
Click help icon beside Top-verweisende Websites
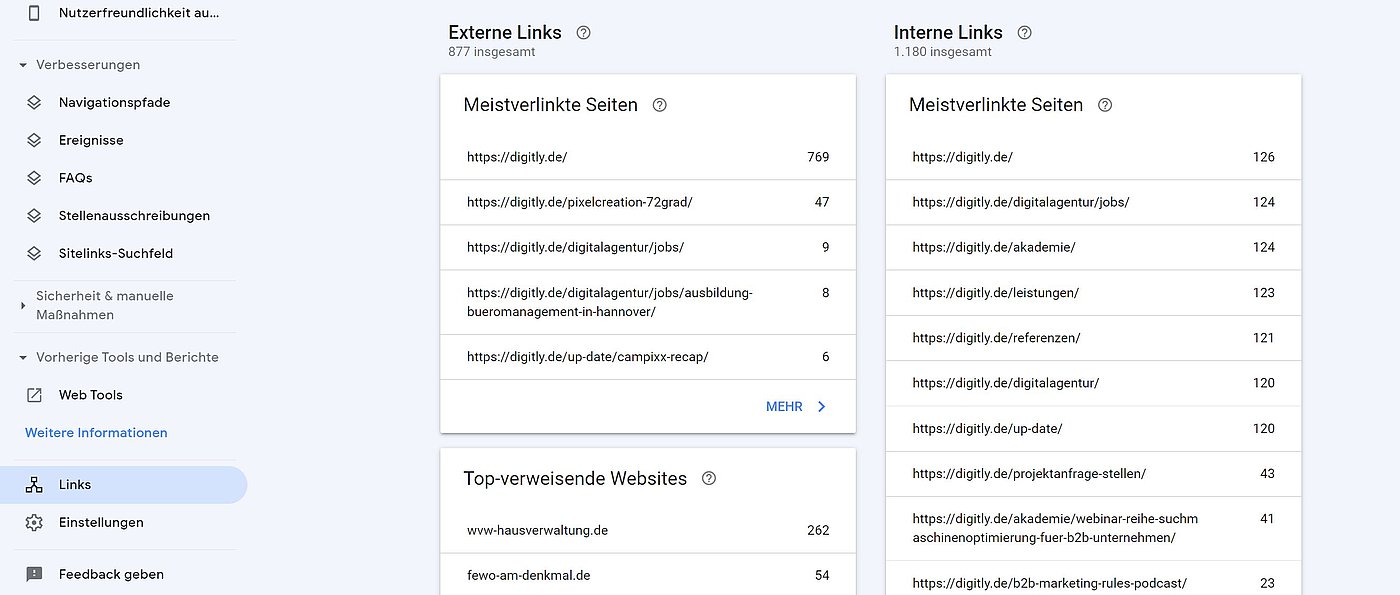[709, 478]
